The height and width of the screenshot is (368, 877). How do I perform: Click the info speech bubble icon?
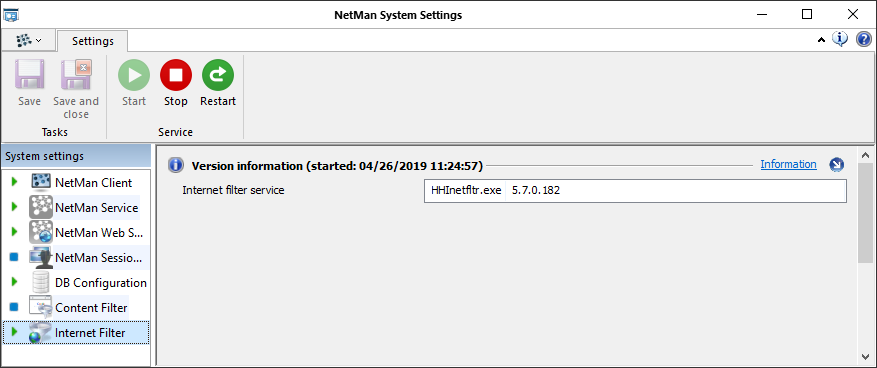(840, 39)
